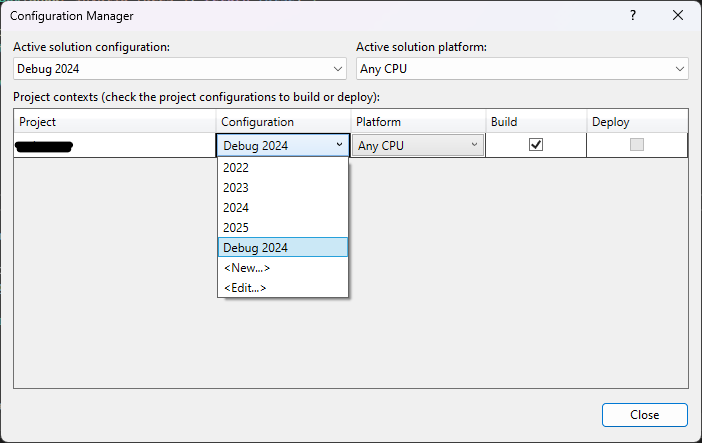
Task: Select the 2022 configuration option
Action: 283,168
